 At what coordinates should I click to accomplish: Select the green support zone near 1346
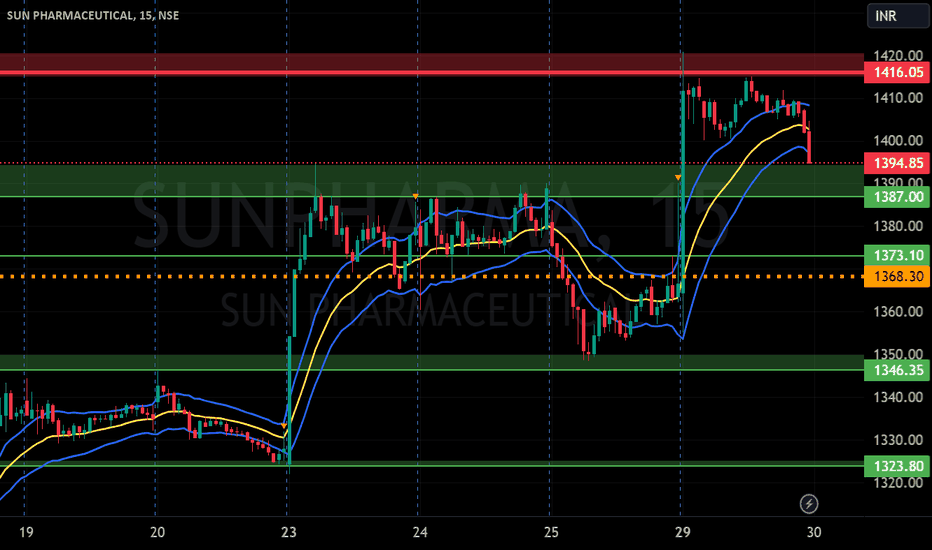point(431,363)
